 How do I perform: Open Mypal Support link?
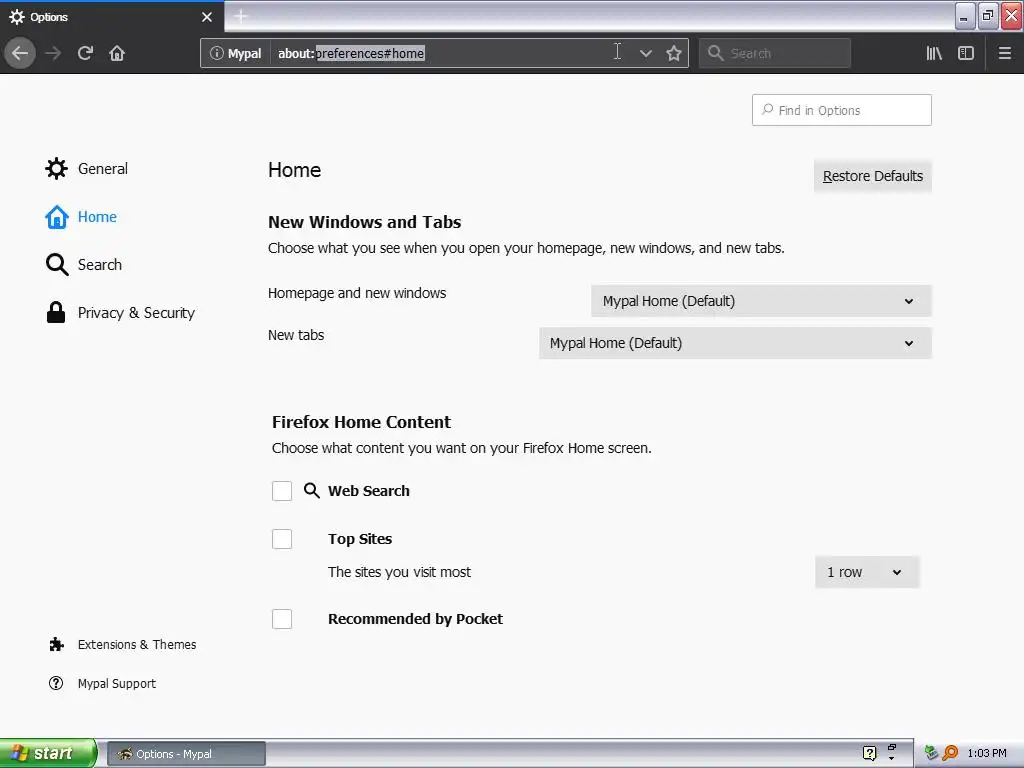(117, 684)
